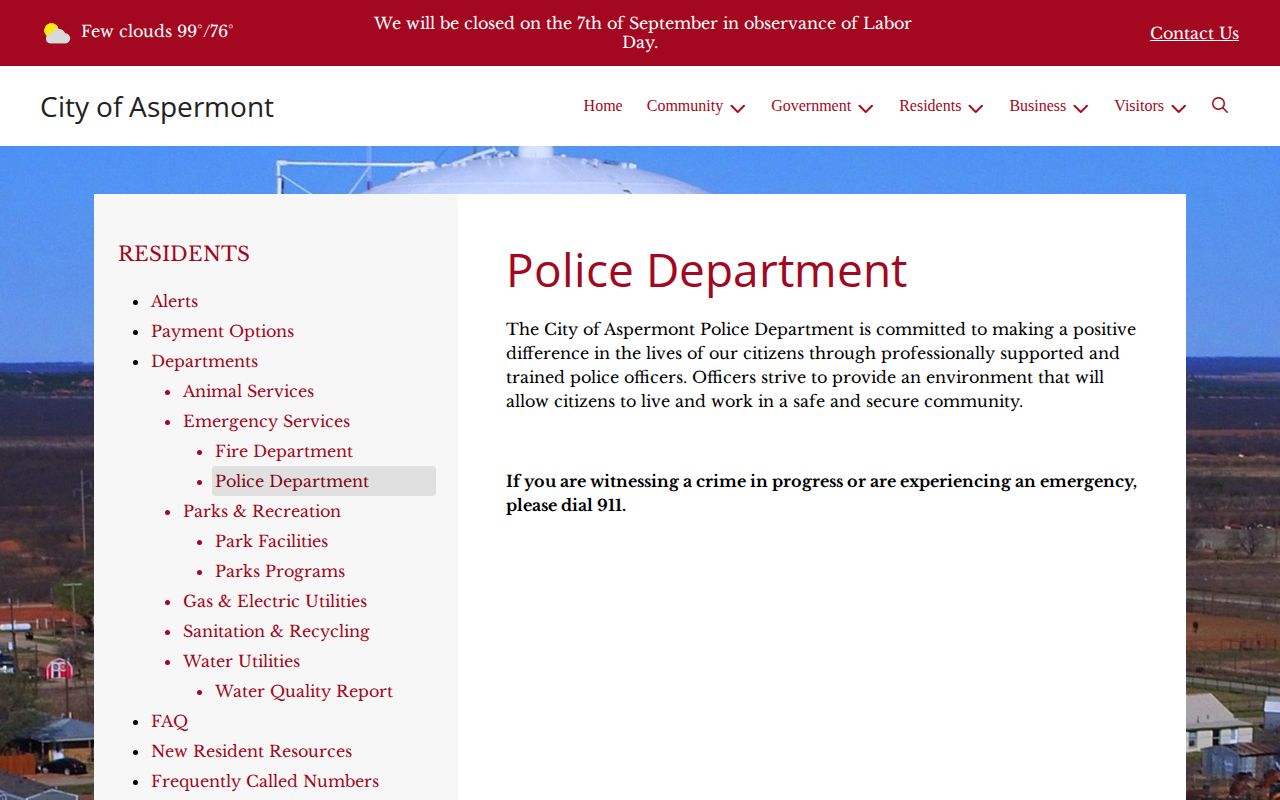
Task: Open Payment Options in the sidebar
Action: 222,331
